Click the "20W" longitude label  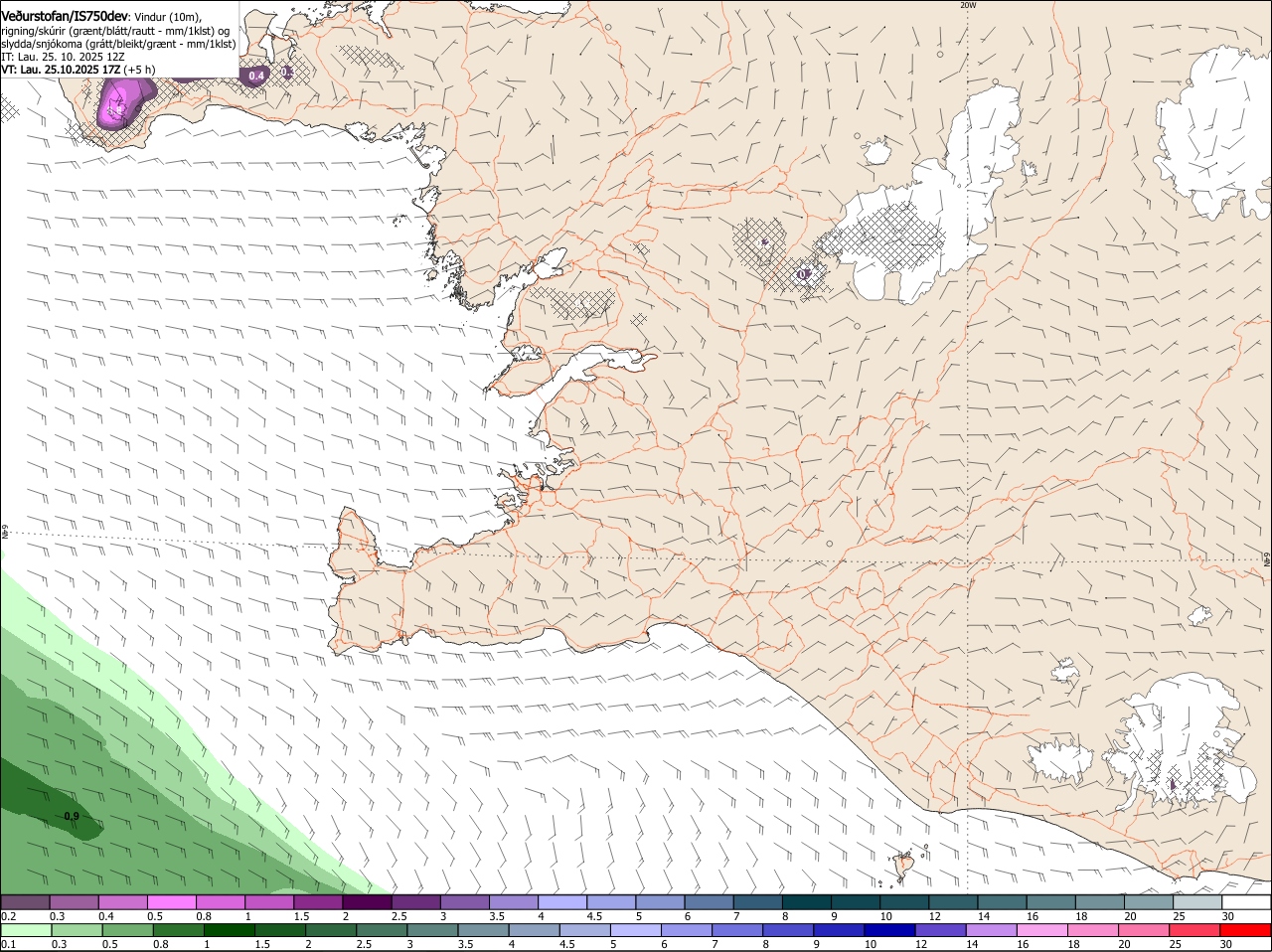point(968,5)
